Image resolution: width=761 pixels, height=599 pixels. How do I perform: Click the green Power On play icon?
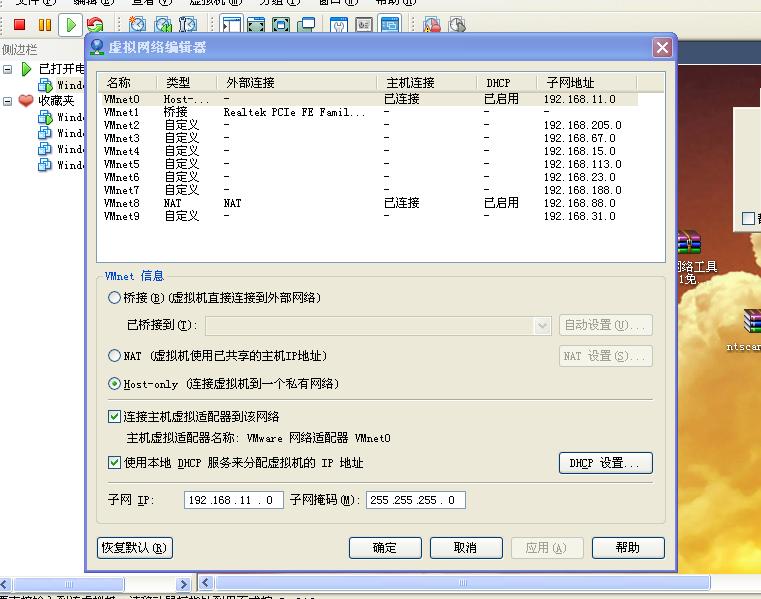click(71, 25)
